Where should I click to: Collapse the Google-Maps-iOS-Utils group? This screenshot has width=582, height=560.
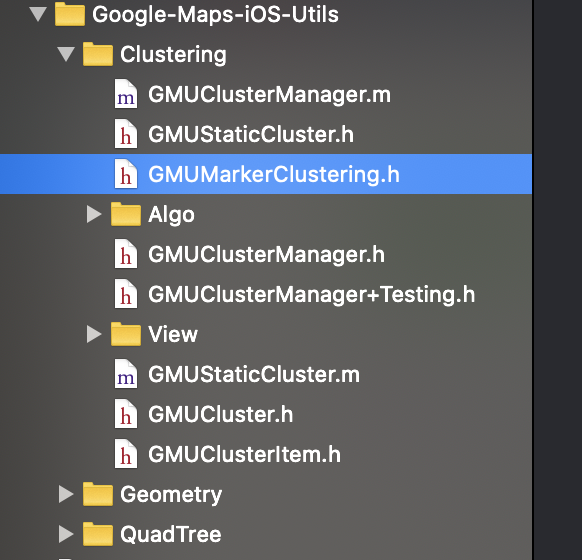(38, 14)
